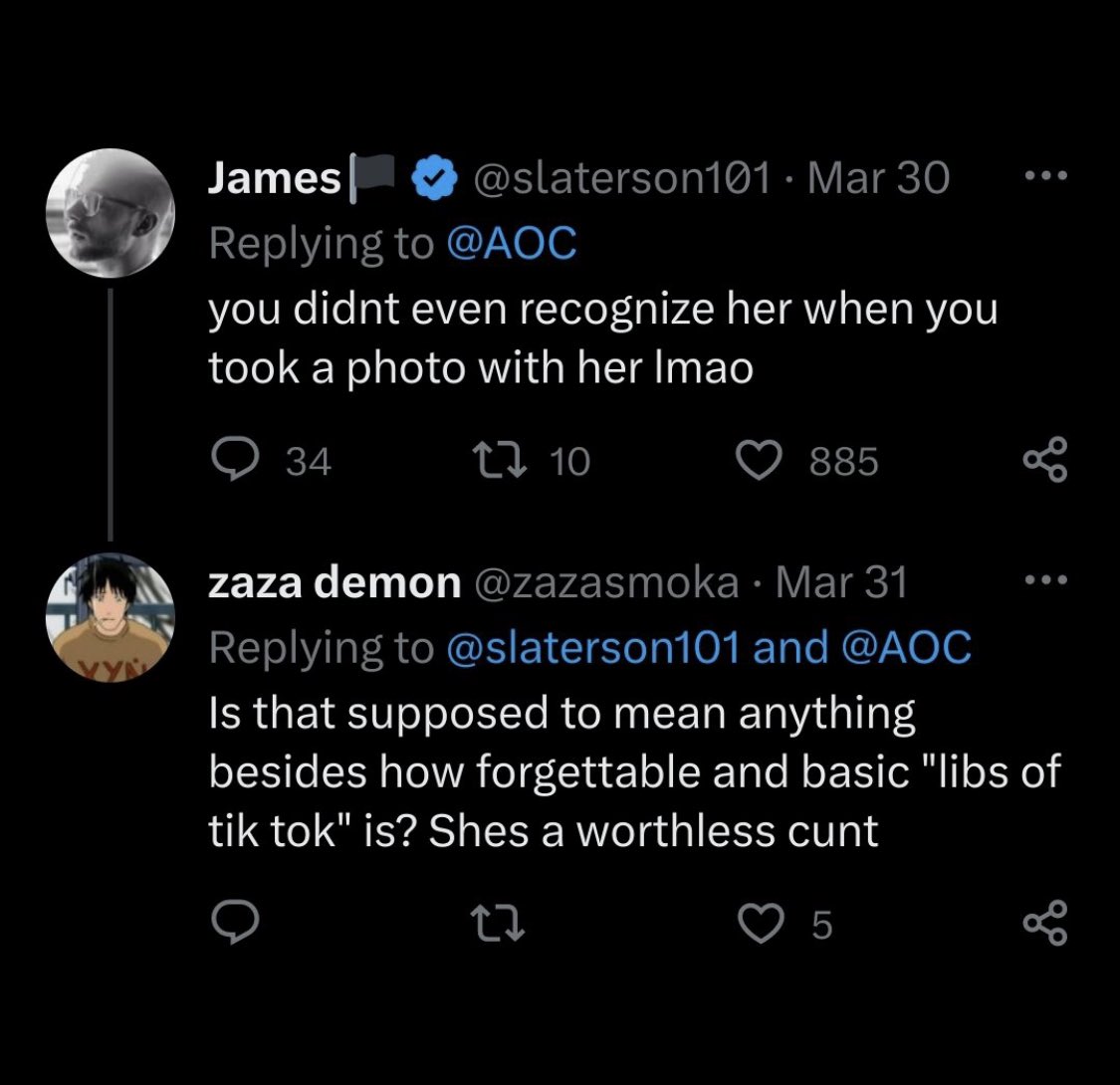
Task: Open the Mar 31 timestamp
Action: 841,582
